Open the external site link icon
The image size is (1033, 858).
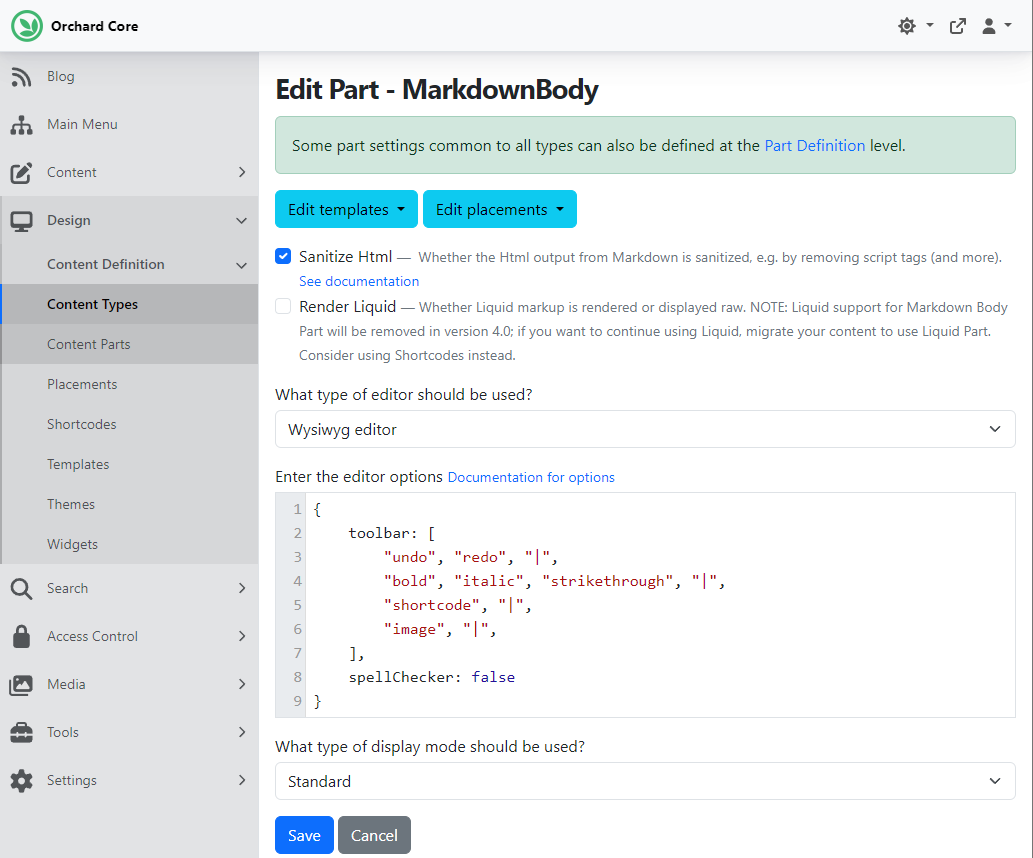958,26
